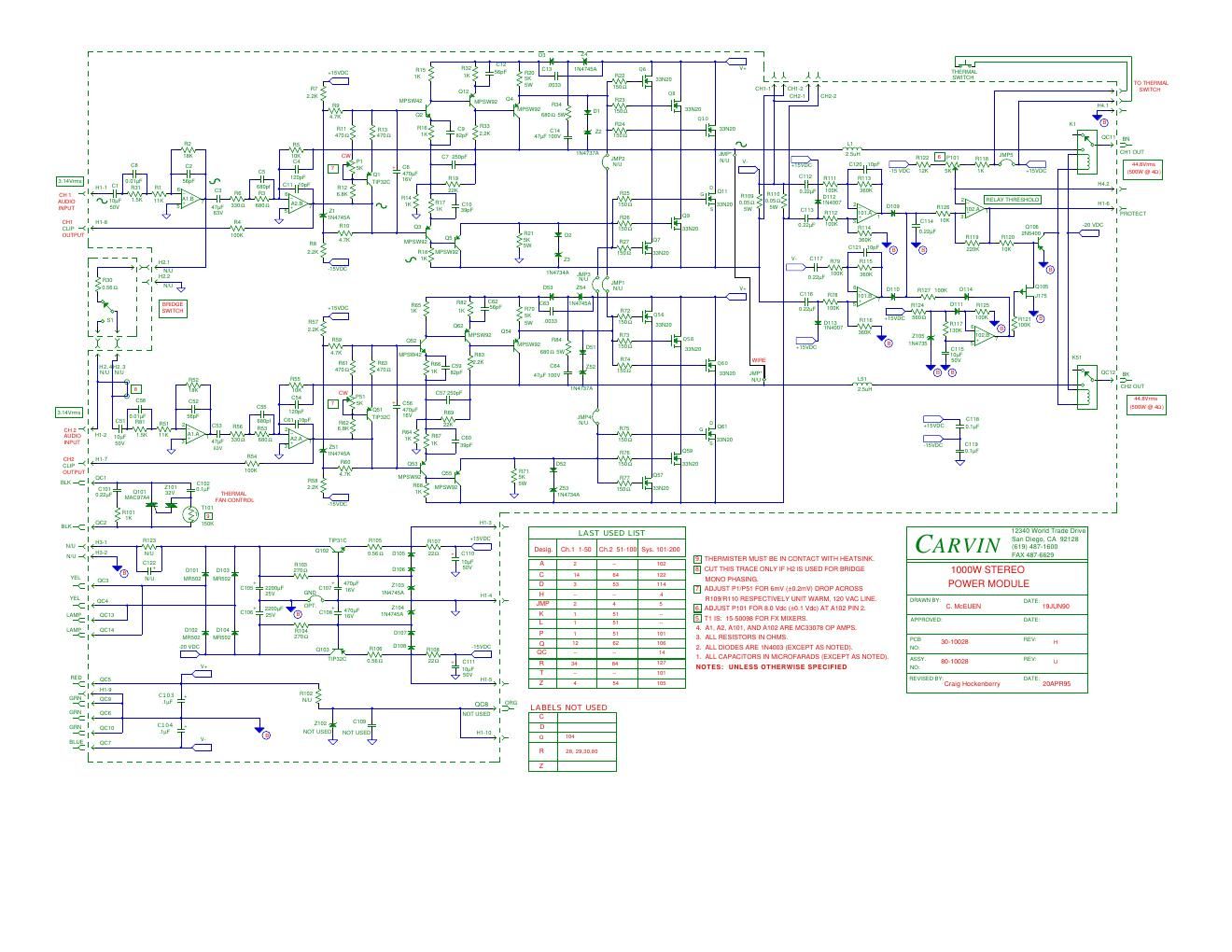The image size is (1232, 952).
Task: Click the R122 12K resistor
Action: click(x=922, y=164)
